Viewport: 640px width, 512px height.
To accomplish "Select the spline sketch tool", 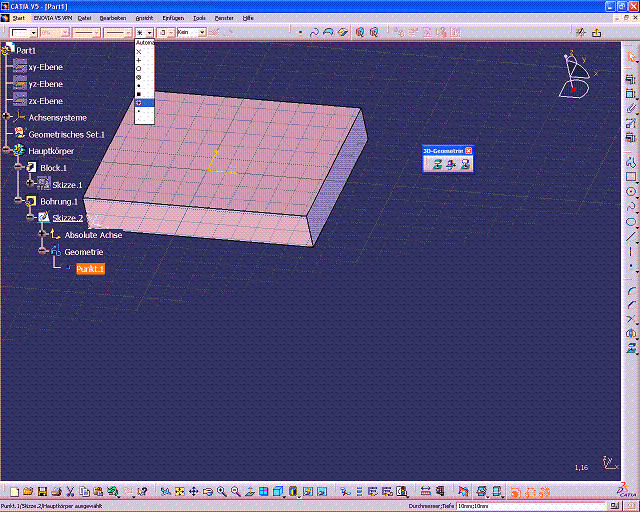I will coord(631,207).
